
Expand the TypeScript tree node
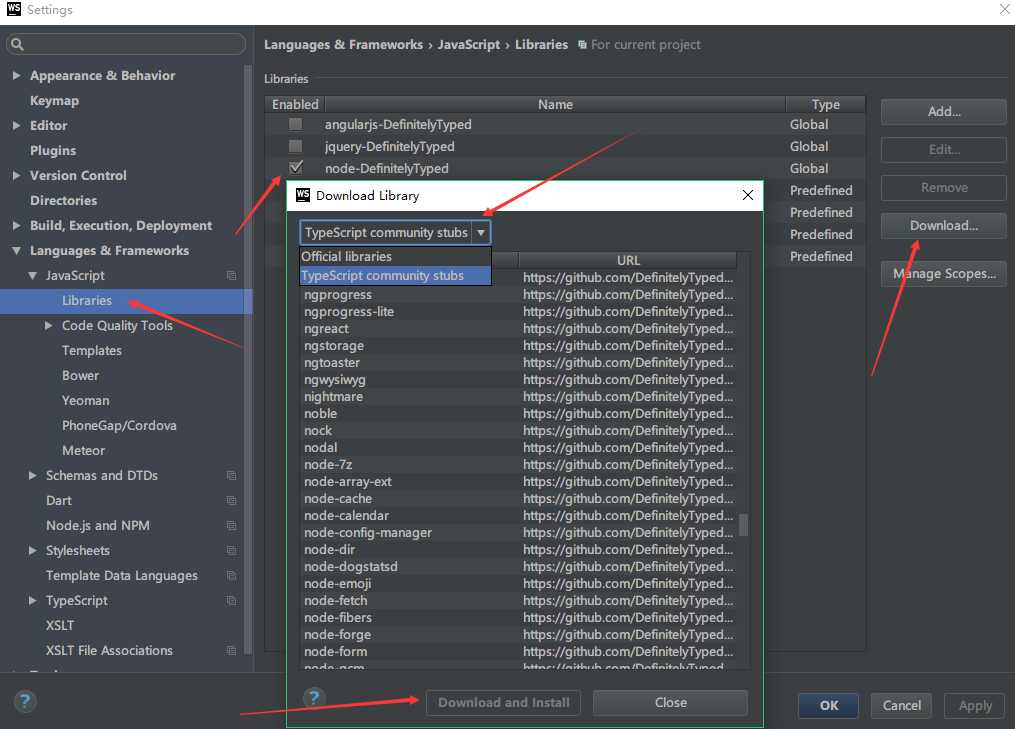click(32, 601)
